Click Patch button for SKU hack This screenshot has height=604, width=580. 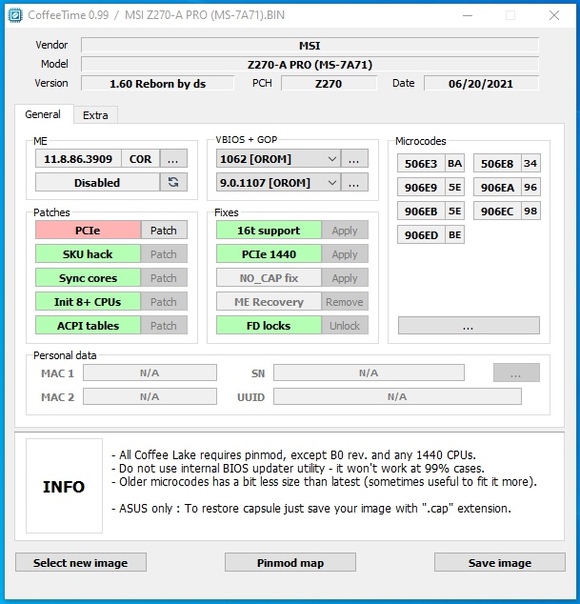[164, 254]
